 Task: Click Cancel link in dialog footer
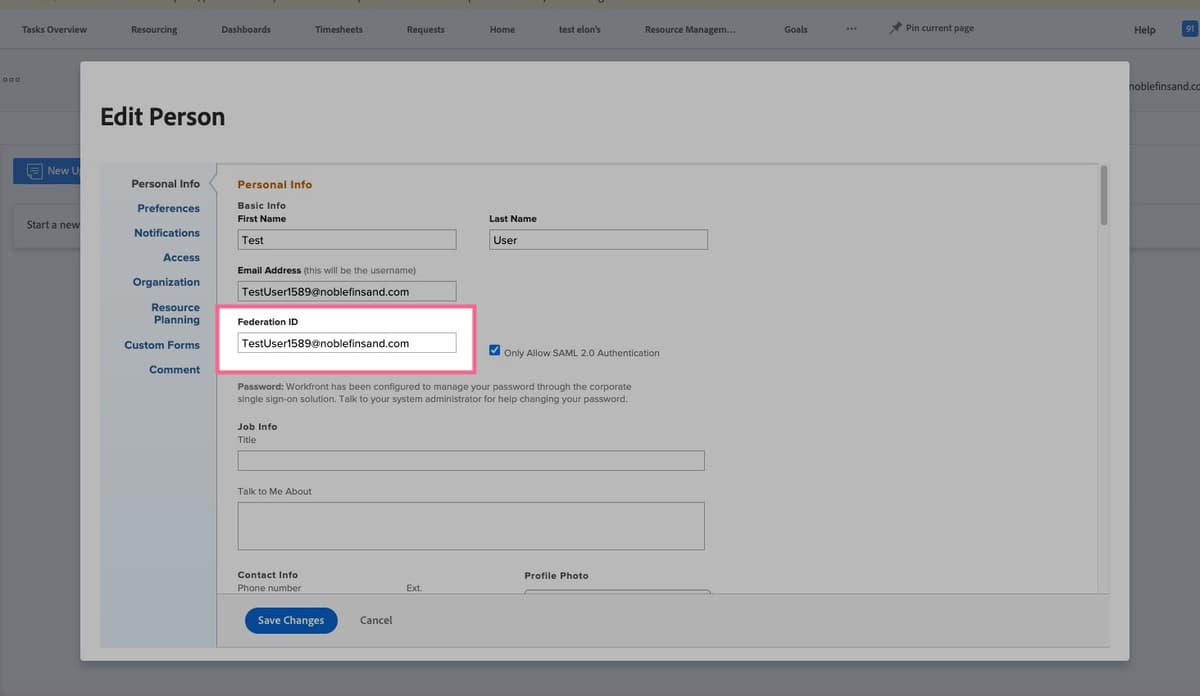click(376, 620)
